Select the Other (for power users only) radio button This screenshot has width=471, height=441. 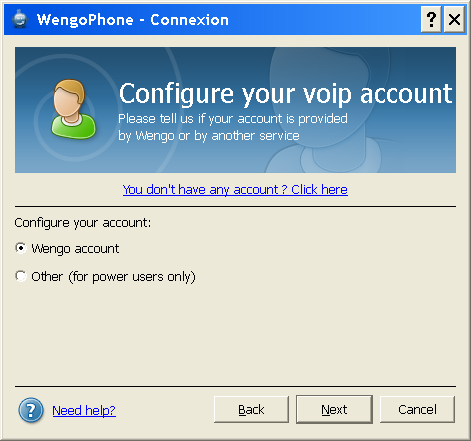[21, 276]
